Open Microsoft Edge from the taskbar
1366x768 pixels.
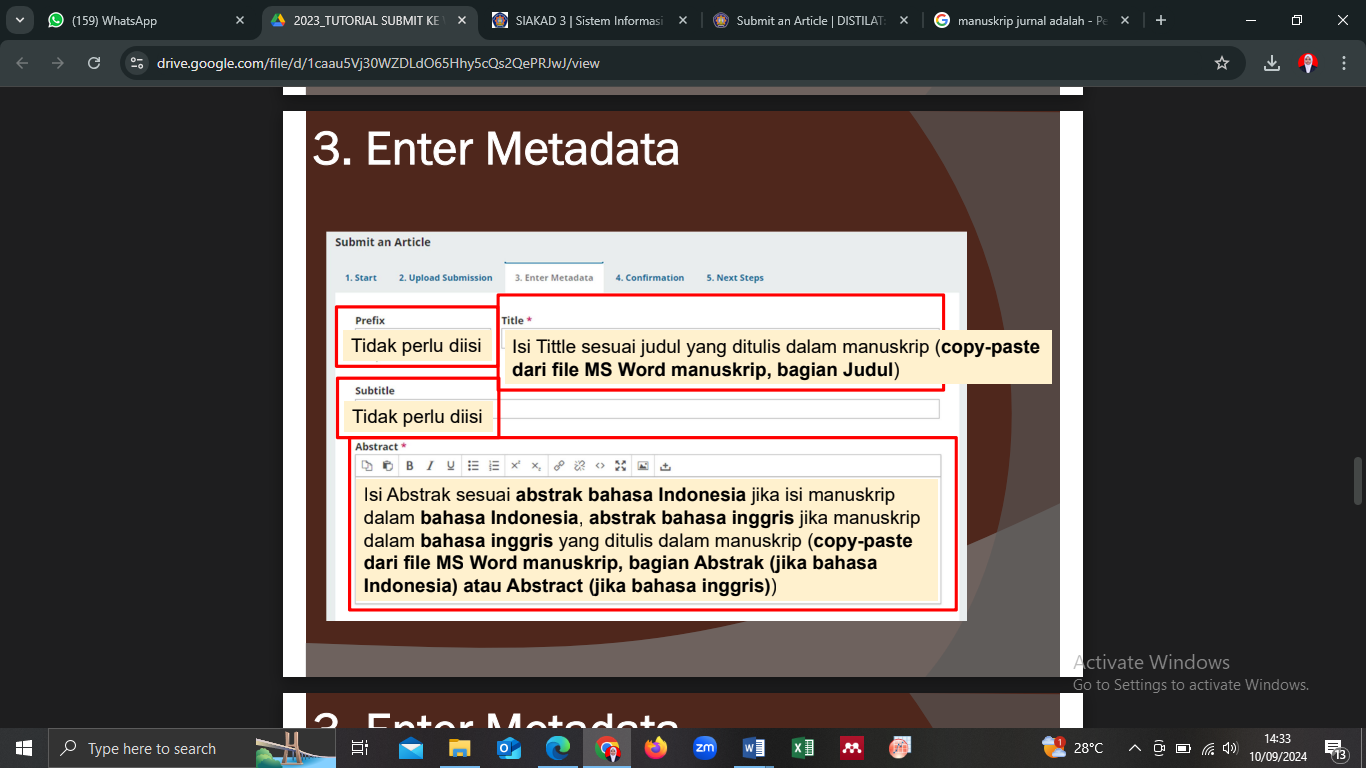[x=558, y=748]
